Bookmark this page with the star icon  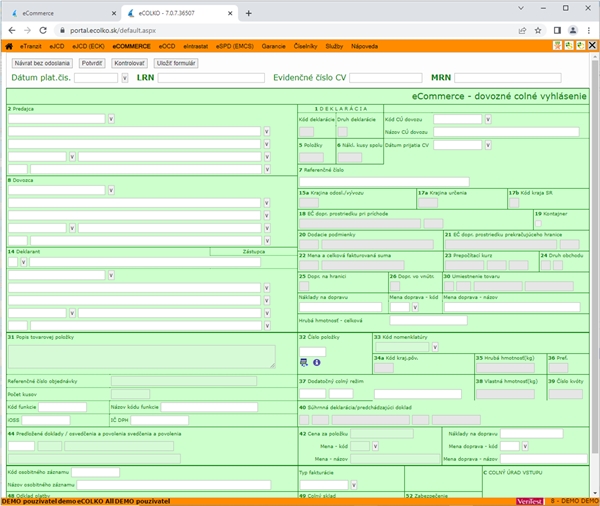point(538,31)
